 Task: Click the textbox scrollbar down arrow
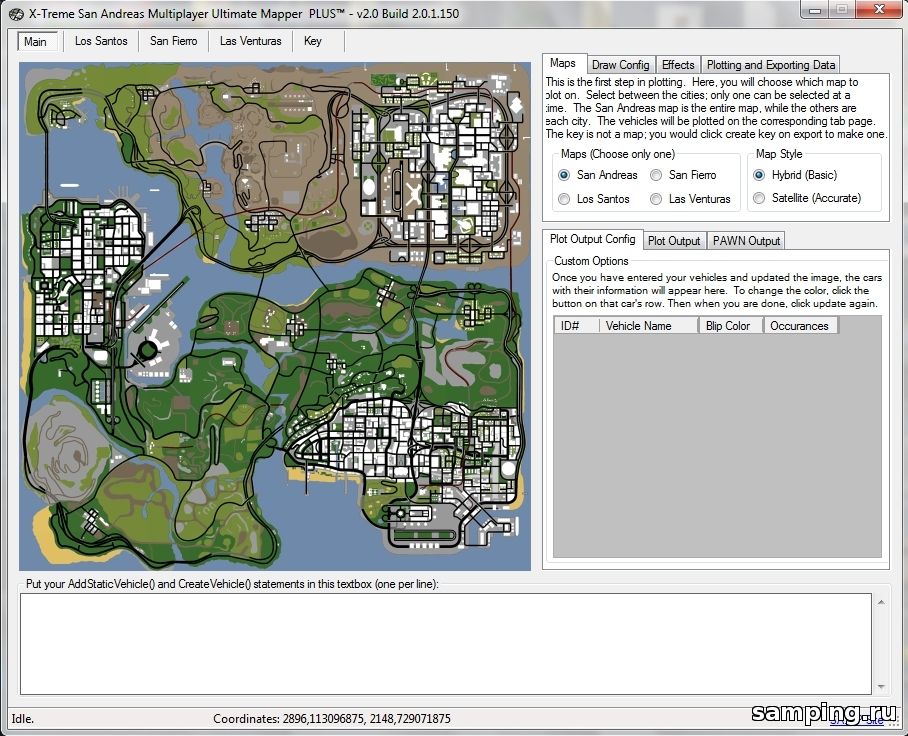pos(881,687)
